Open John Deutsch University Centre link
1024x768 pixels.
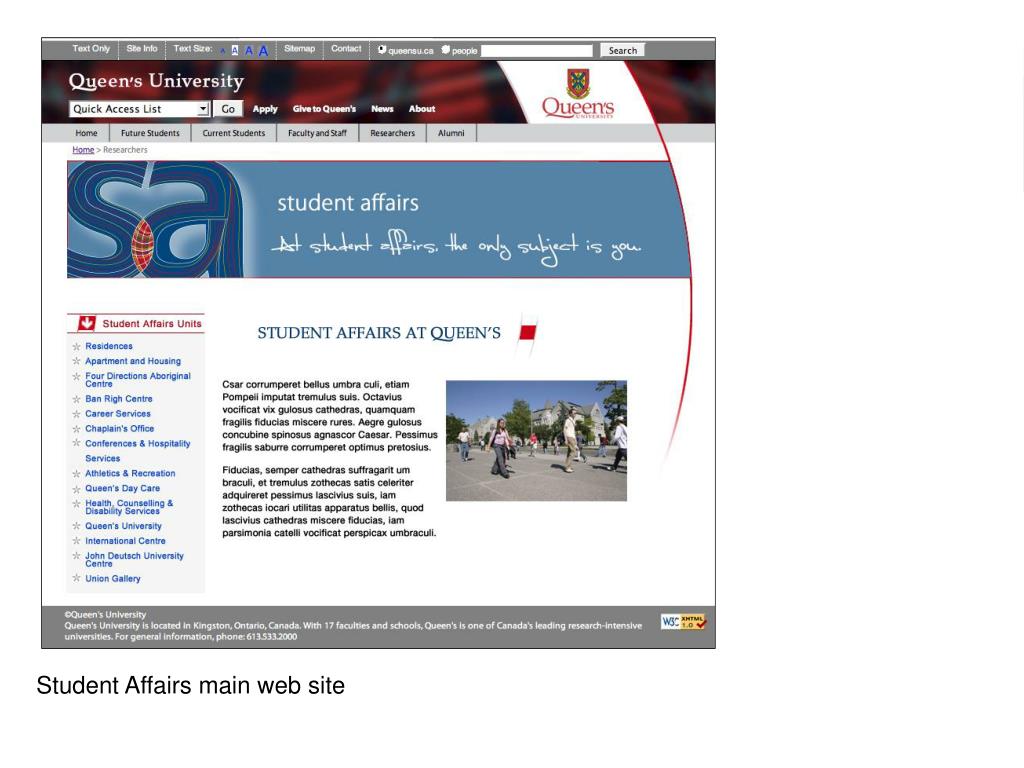[x=135, y=560]
